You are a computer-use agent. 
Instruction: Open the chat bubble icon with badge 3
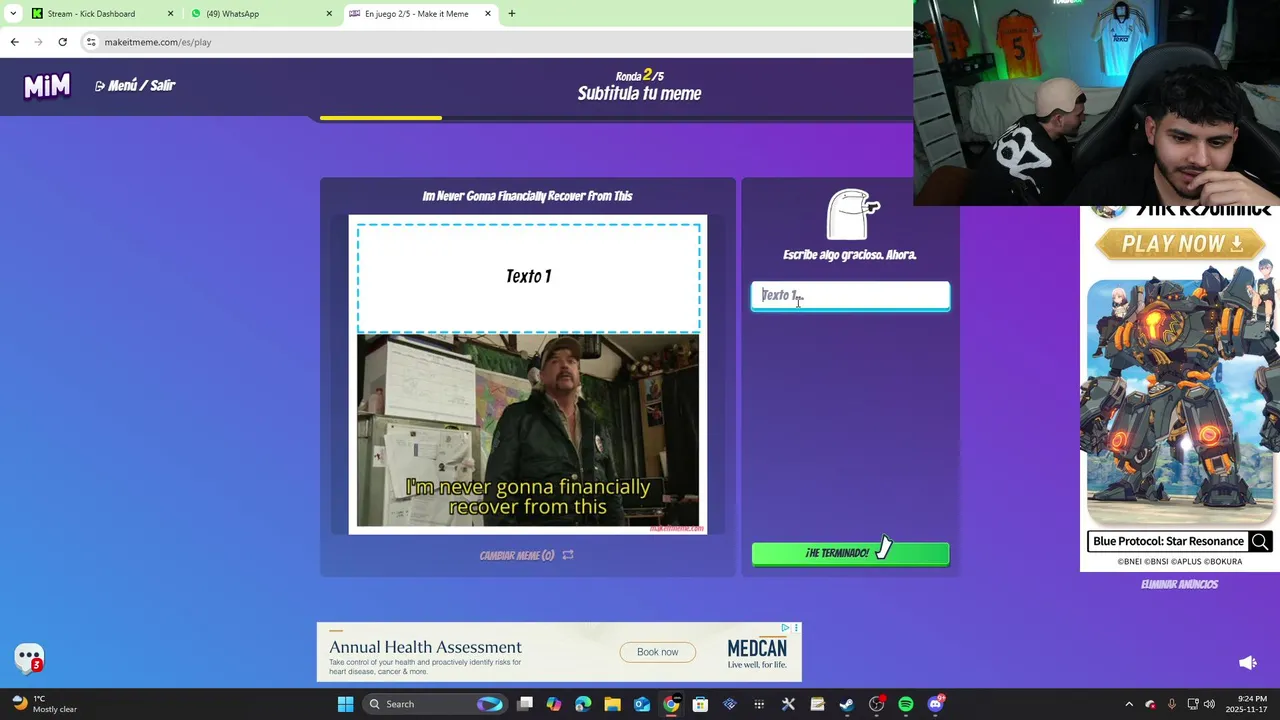tap(29, 658)
